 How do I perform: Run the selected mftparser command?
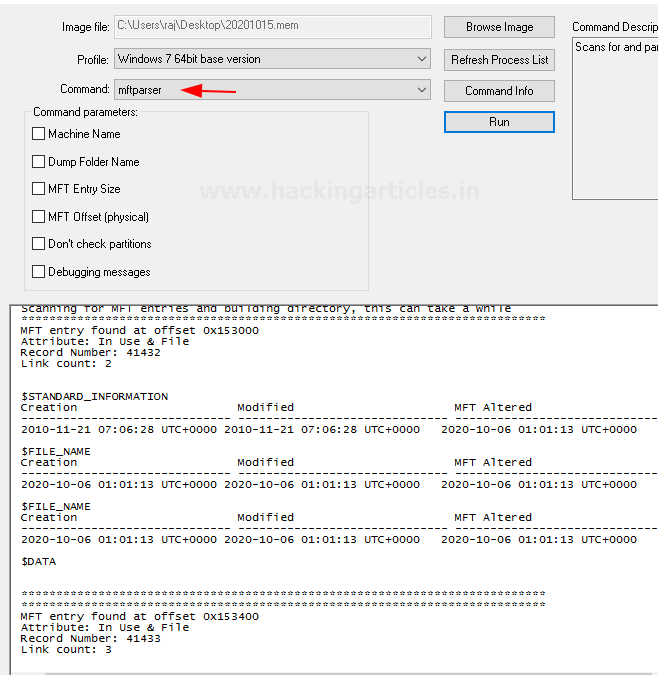tap(499, 122)
